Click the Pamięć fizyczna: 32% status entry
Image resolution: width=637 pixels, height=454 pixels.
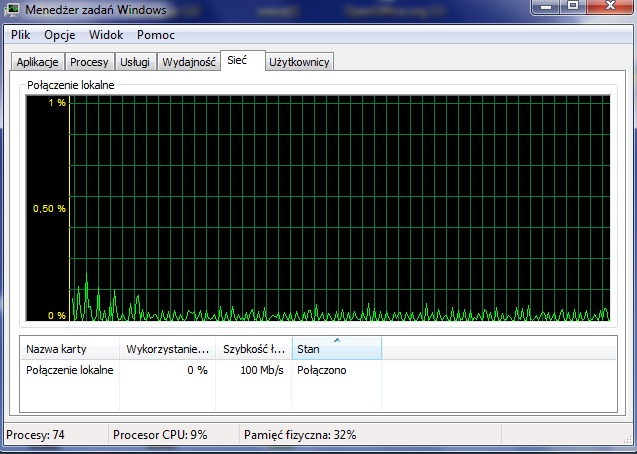370,435
